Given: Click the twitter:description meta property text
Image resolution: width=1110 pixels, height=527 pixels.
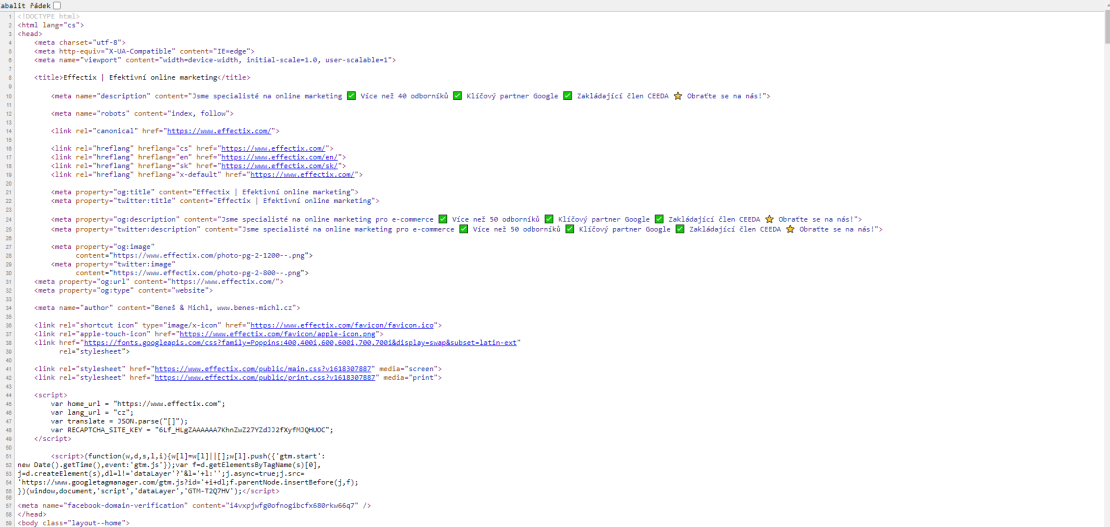Looking at the screenshot, I should click(467, 230).
